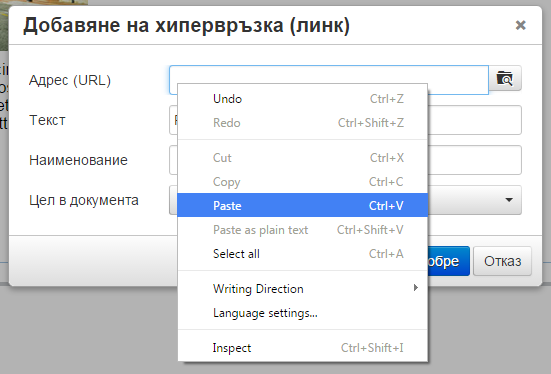551x374 pixels.
Task: Select Paste from the context menu
Action: [303, 205]
